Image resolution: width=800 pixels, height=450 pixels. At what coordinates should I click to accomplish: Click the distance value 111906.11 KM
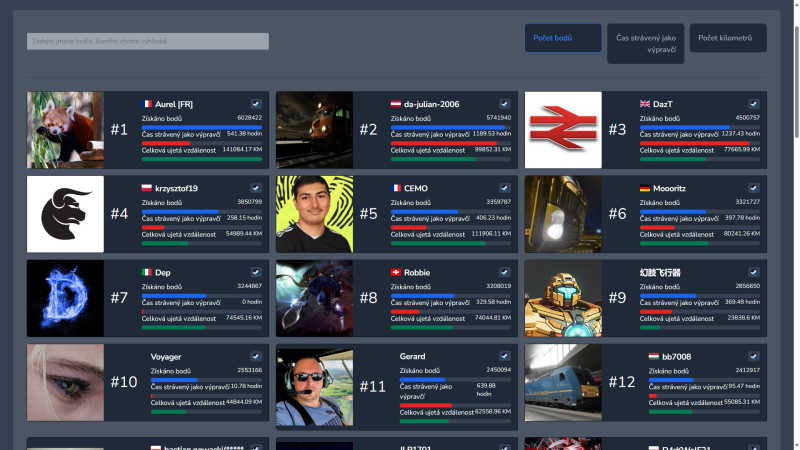(491, 234)
